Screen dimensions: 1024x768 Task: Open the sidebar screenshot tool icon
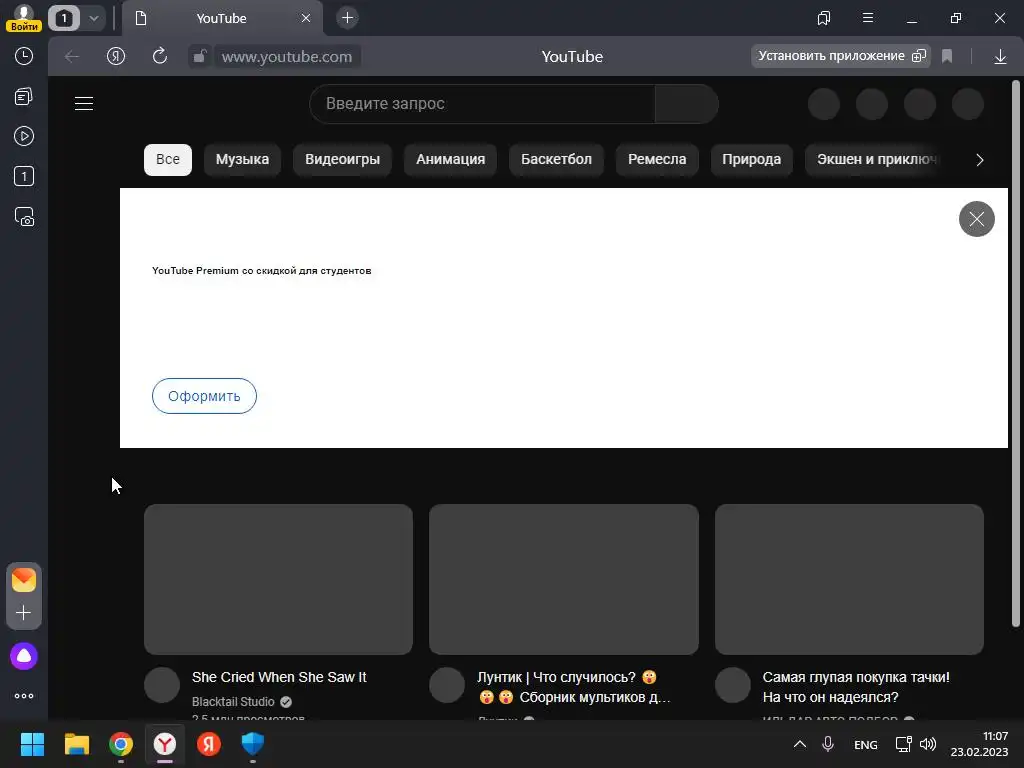pyautogui.click(x=24, y=217)
